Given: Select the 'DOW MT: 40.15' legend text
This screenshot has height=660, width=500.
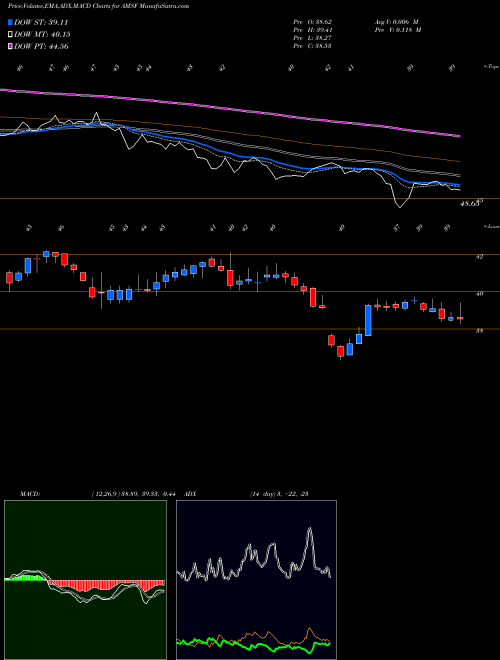Looking at the screenshot, I should 42,35.
